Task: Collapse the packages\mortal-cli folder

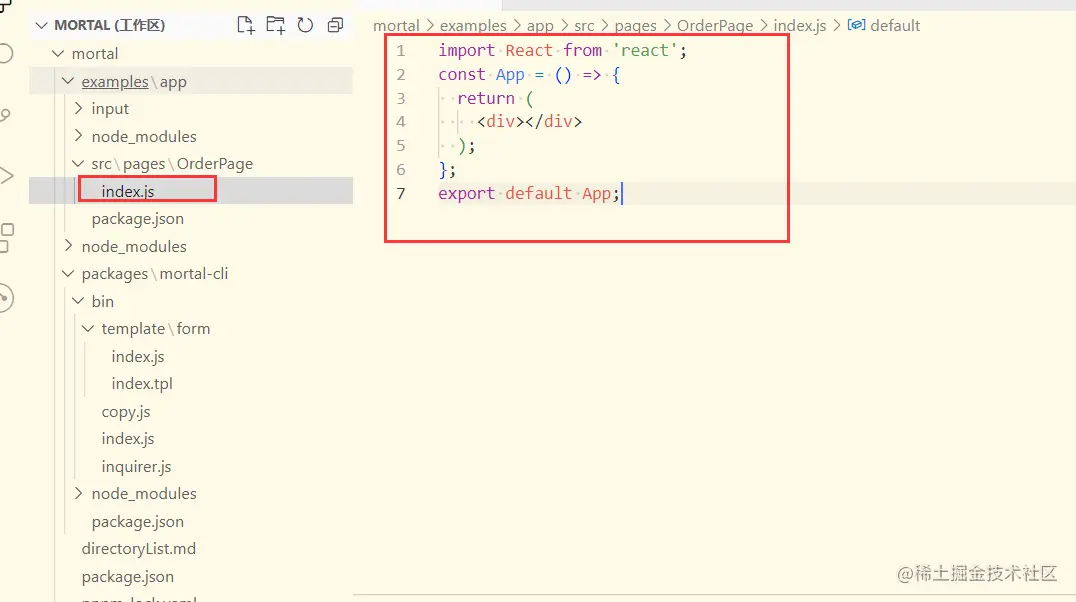Action: [x=68, y=273]
